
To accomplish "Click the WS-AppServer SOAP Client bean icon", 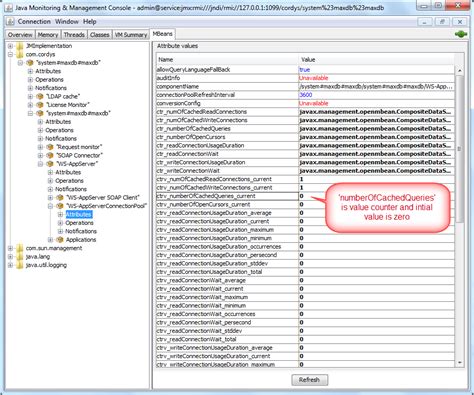I will point(60,197).
